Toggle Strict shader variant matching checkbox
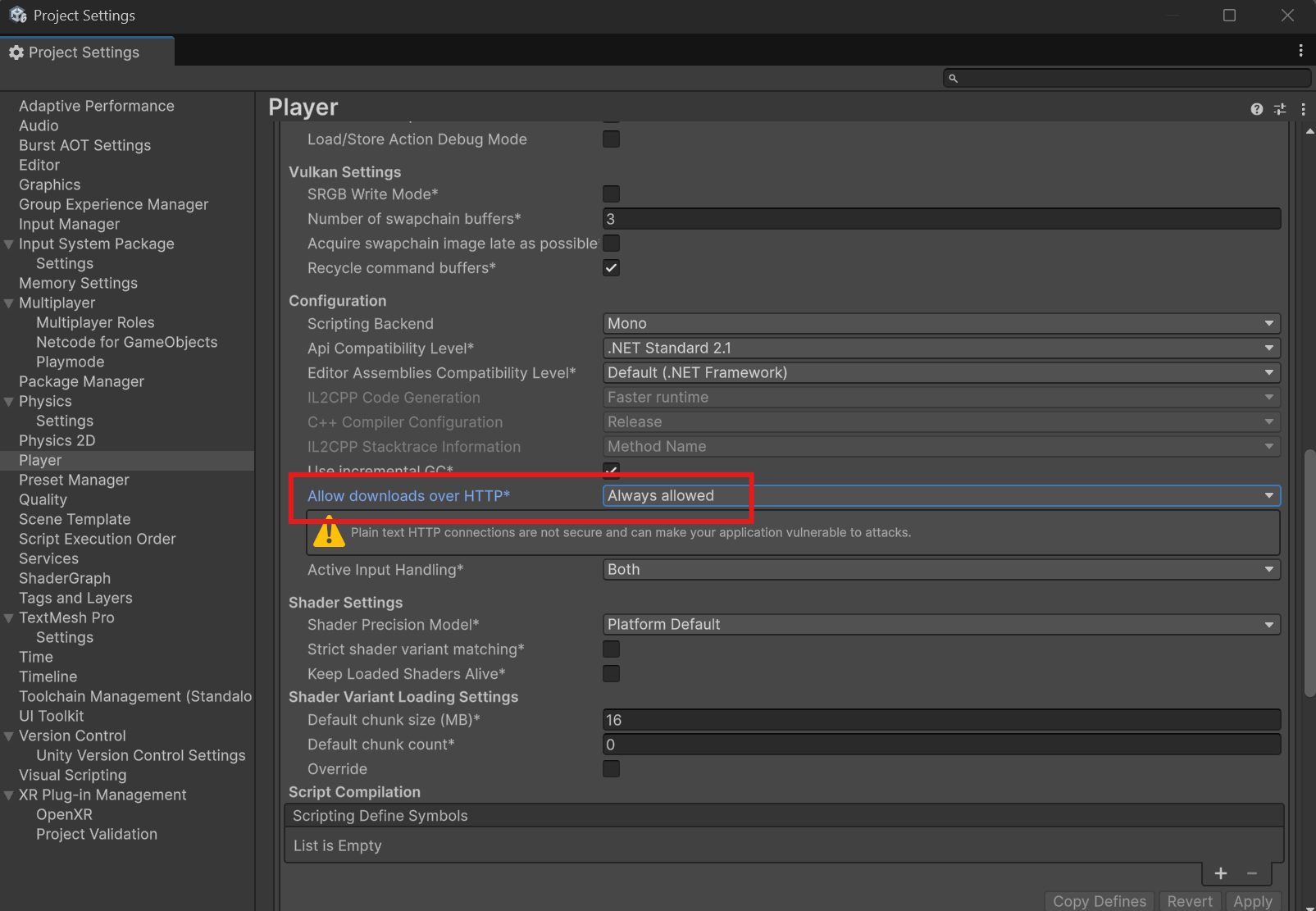Viewport: 1316px width, 911px height. point(611,649)
